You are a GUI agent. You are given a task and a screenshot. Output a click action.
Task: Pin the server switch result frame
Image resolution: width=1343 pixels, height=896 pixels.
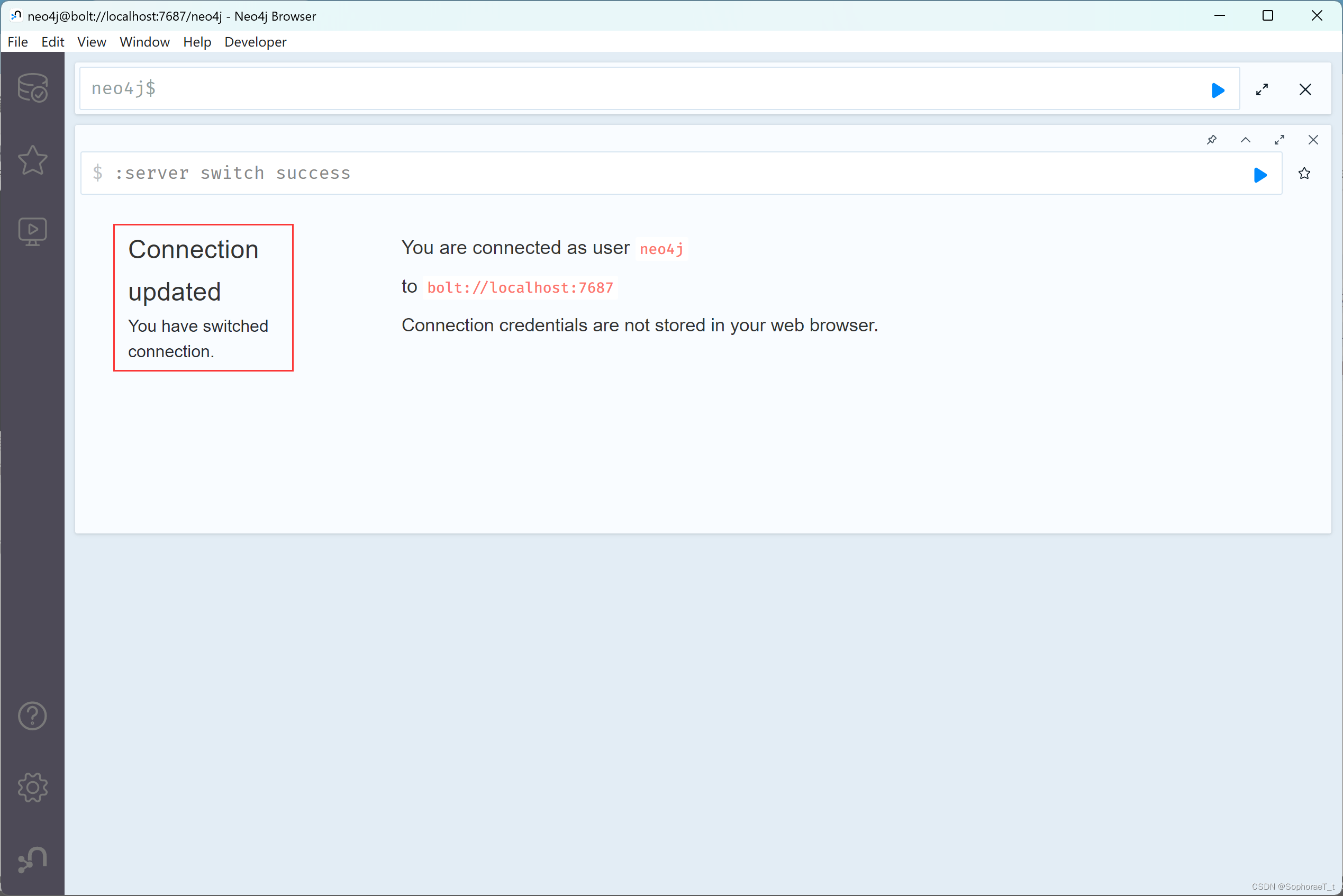(1211, 140)
